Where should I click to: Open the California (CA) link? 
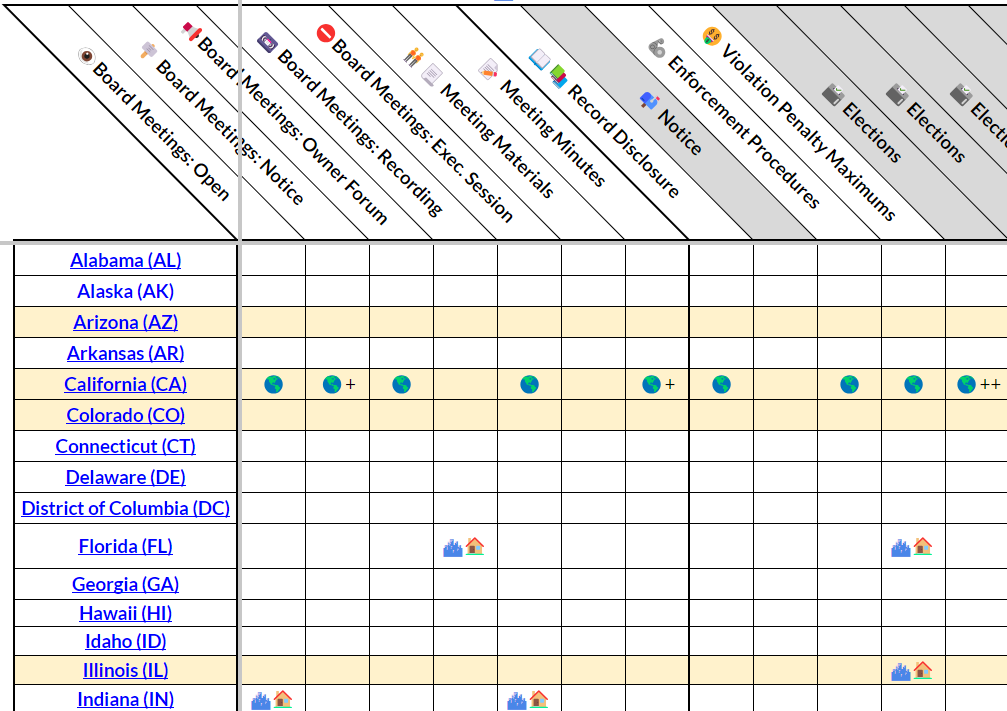point(125,384)
